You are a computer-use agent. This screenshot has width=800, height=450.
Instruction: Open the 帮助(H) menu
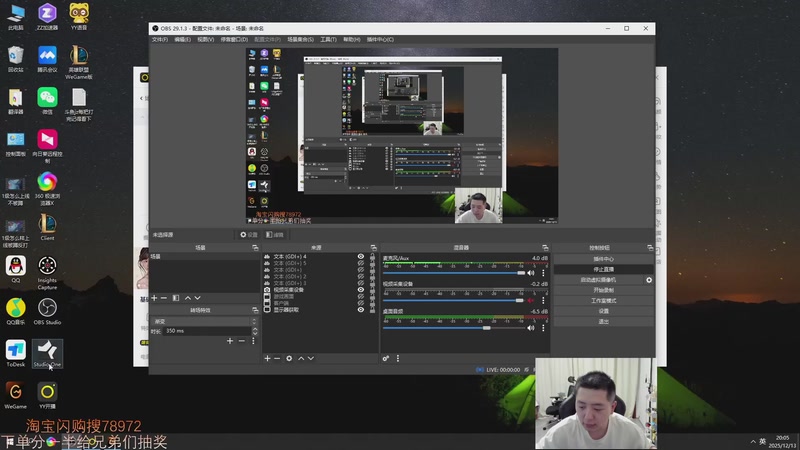point(352,39)
